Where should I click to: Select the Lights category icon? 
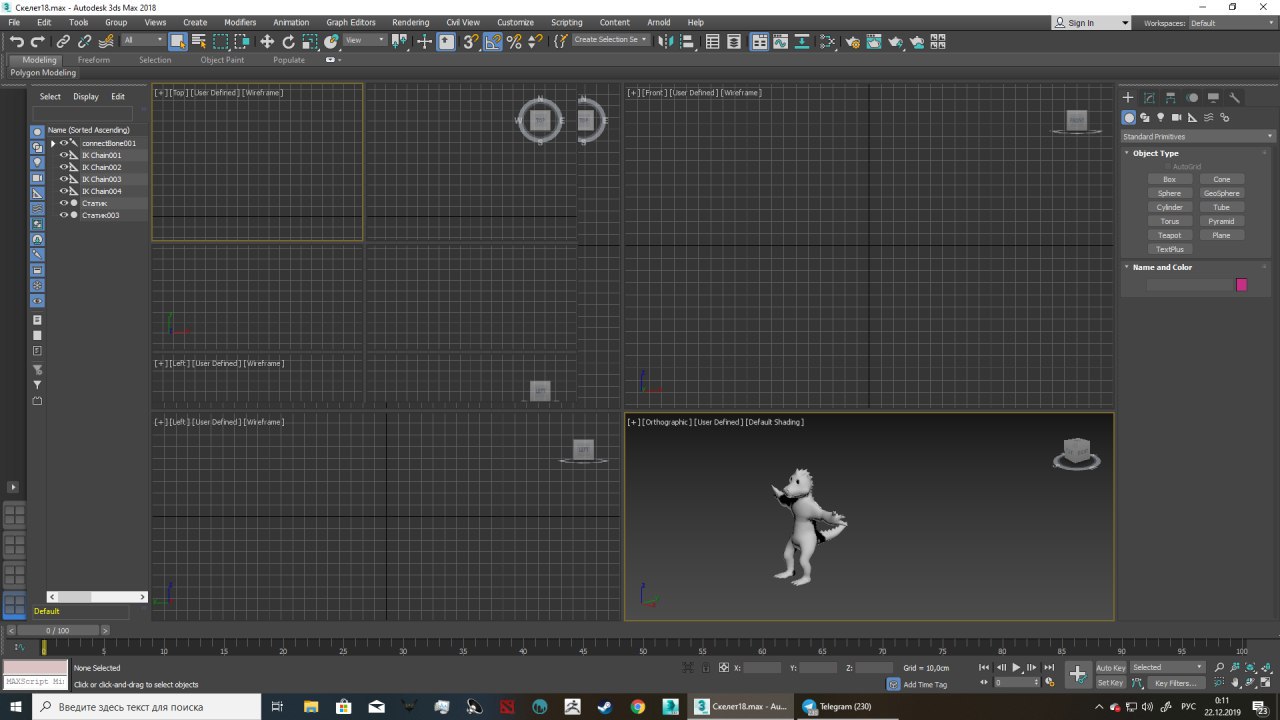(1160, 117)
